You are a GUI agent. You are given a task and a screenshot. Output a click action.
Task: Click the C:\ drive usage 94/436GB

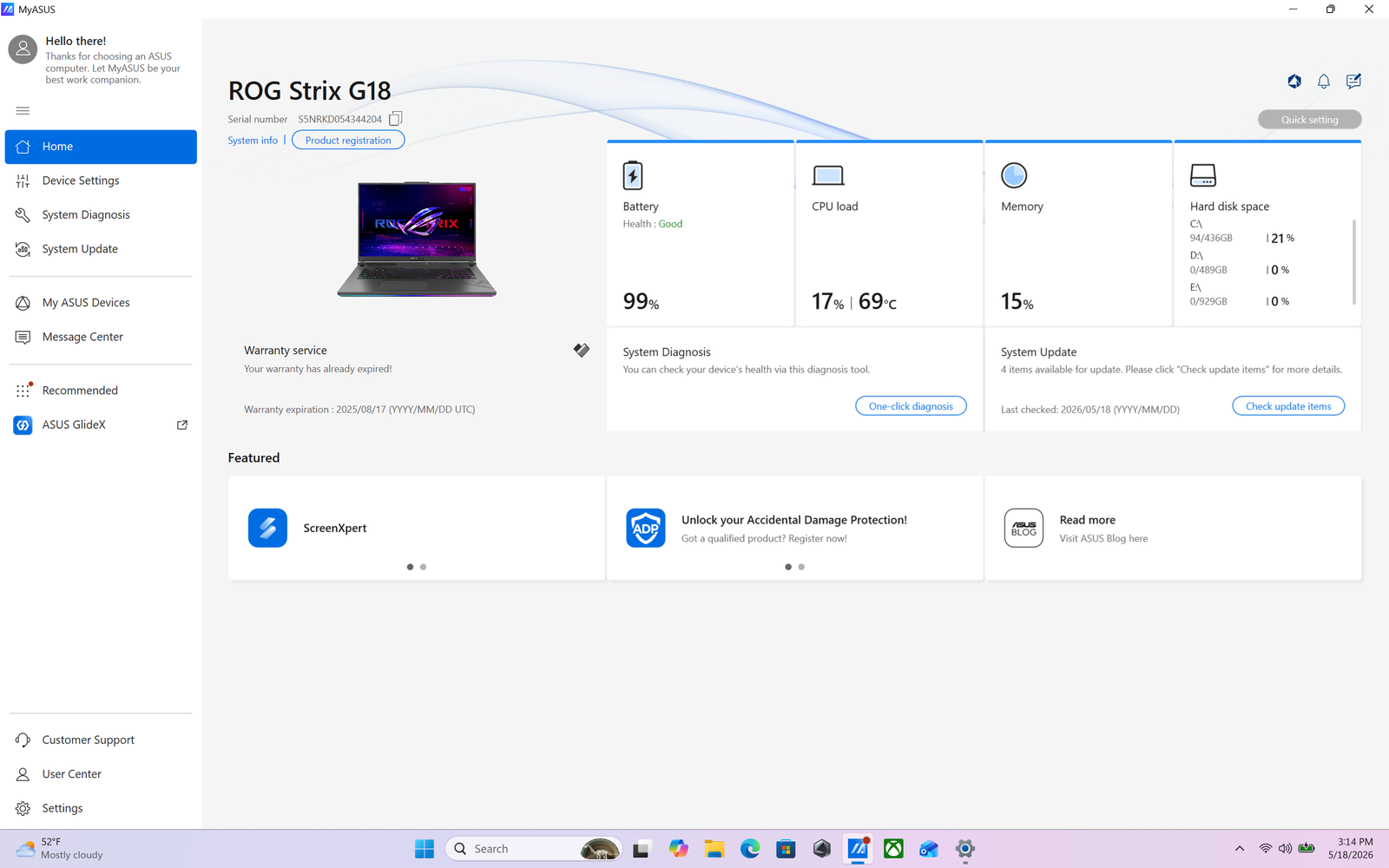click(1211, 238)
